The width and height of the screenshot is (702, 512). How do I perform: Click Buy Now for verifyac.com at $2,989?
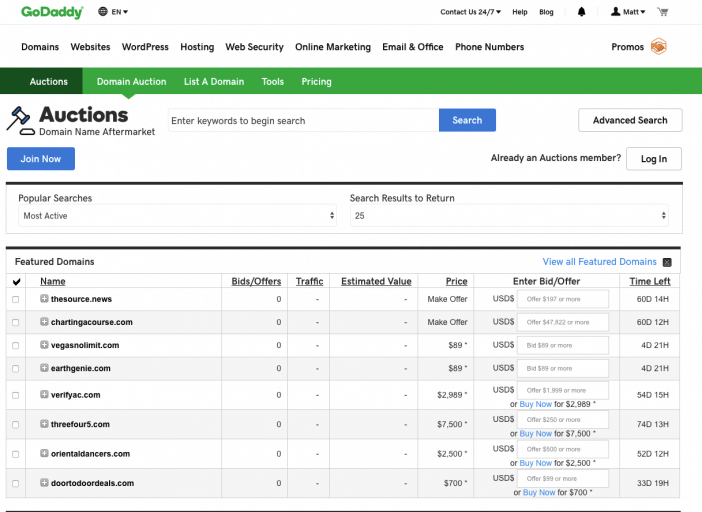[535, 404]
